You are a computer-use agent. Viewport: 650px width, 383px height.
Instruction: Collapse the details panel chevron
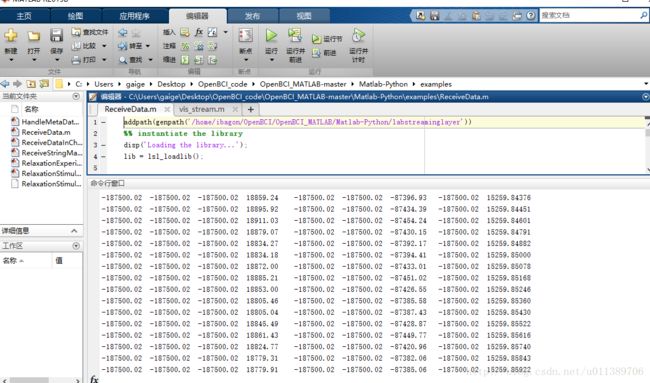tap(74, 231)
